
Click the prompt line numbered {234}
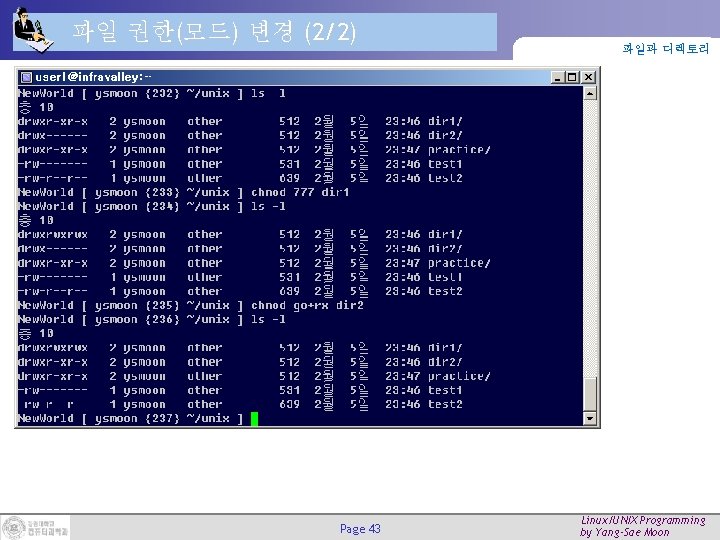point(152,207)
